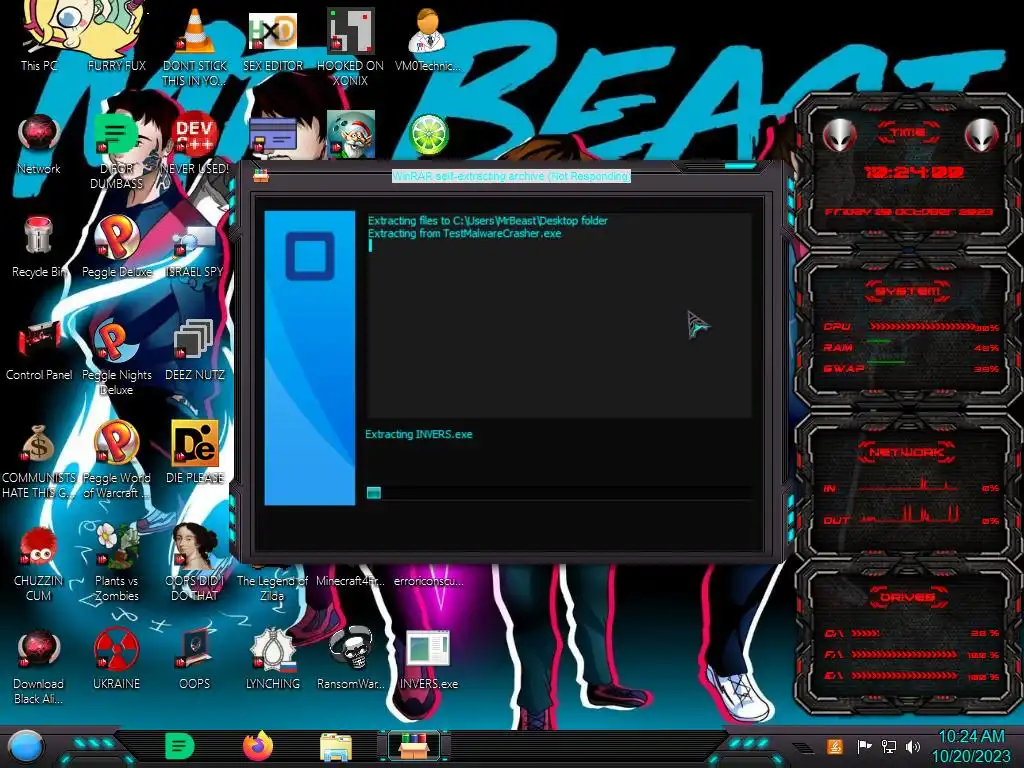Open Download Black Ali... shortcut

click(39, 666)
